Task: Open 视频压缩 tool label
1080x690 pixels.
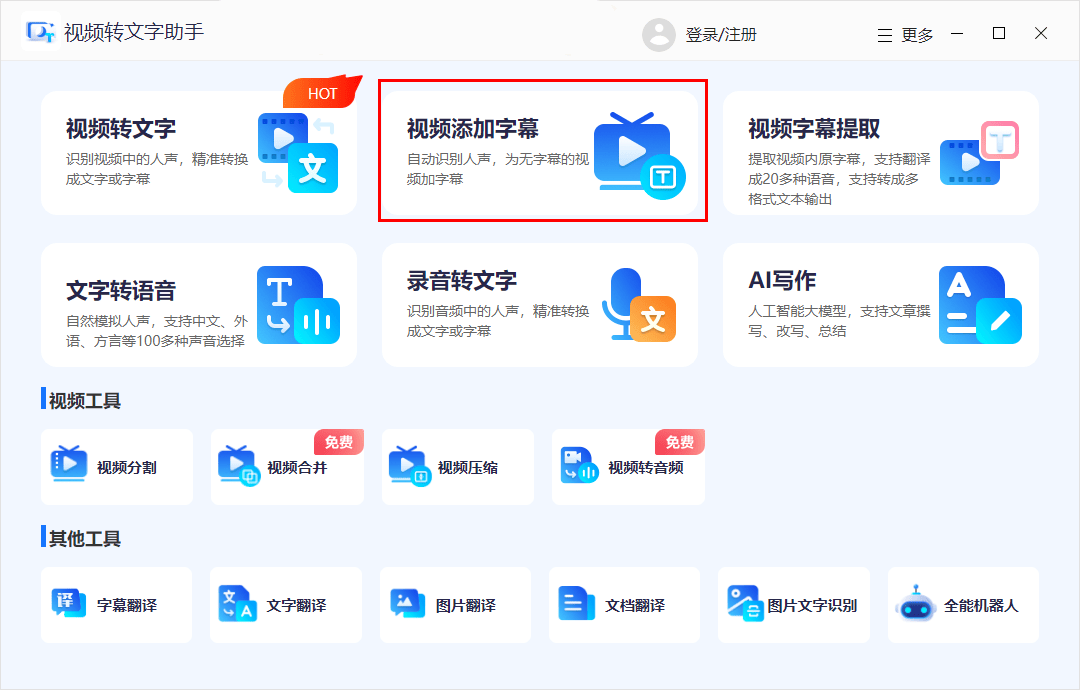Action: pos(468,468)
